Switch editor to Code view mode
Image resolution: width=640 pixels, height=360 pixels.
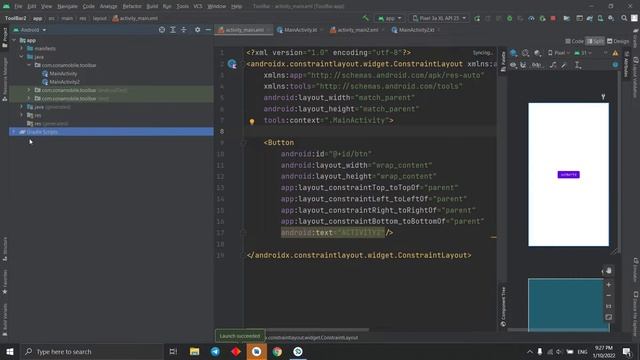tap(575, 41)
